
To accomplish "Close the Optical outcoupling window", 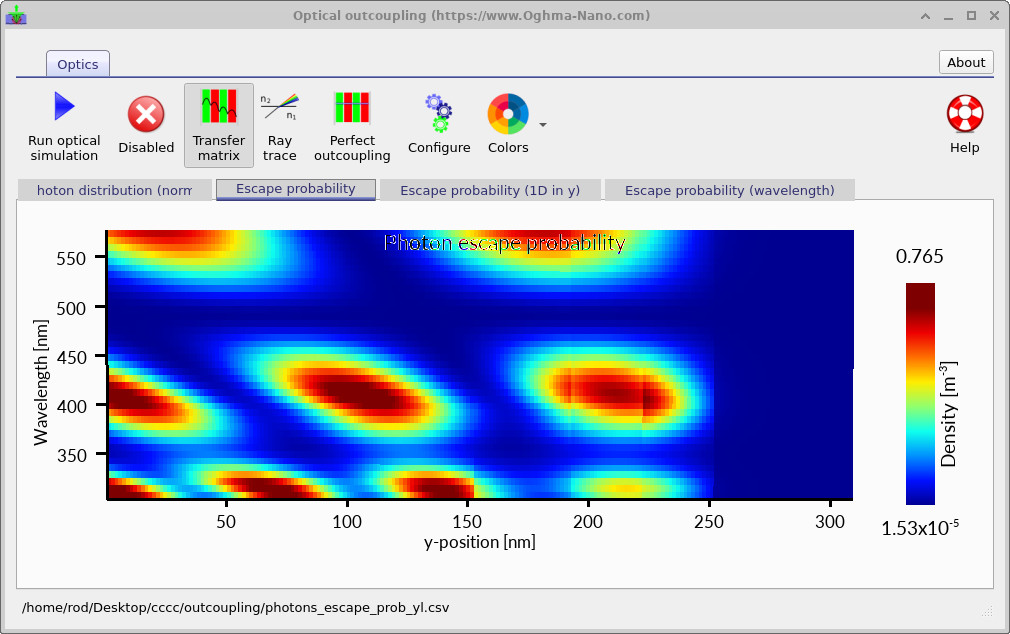I will click(994, 16).
